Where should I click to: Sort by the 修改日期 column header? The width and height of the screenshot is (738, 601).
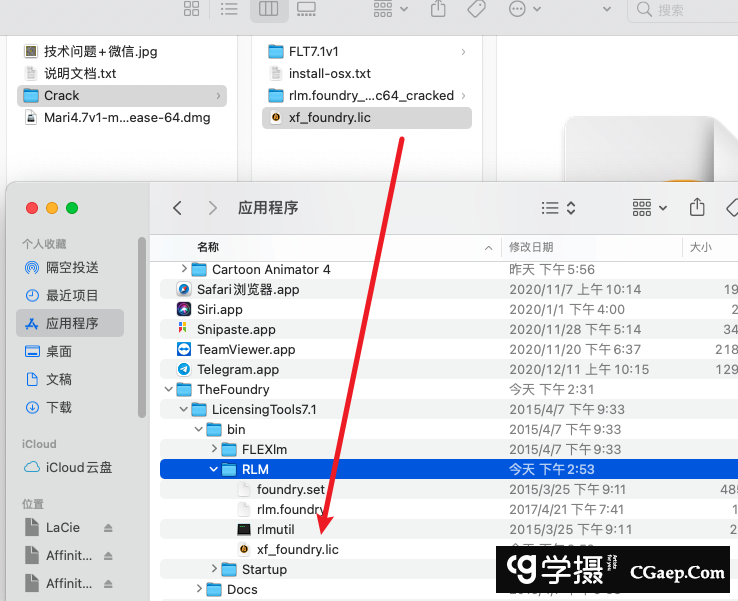point(530,247)
